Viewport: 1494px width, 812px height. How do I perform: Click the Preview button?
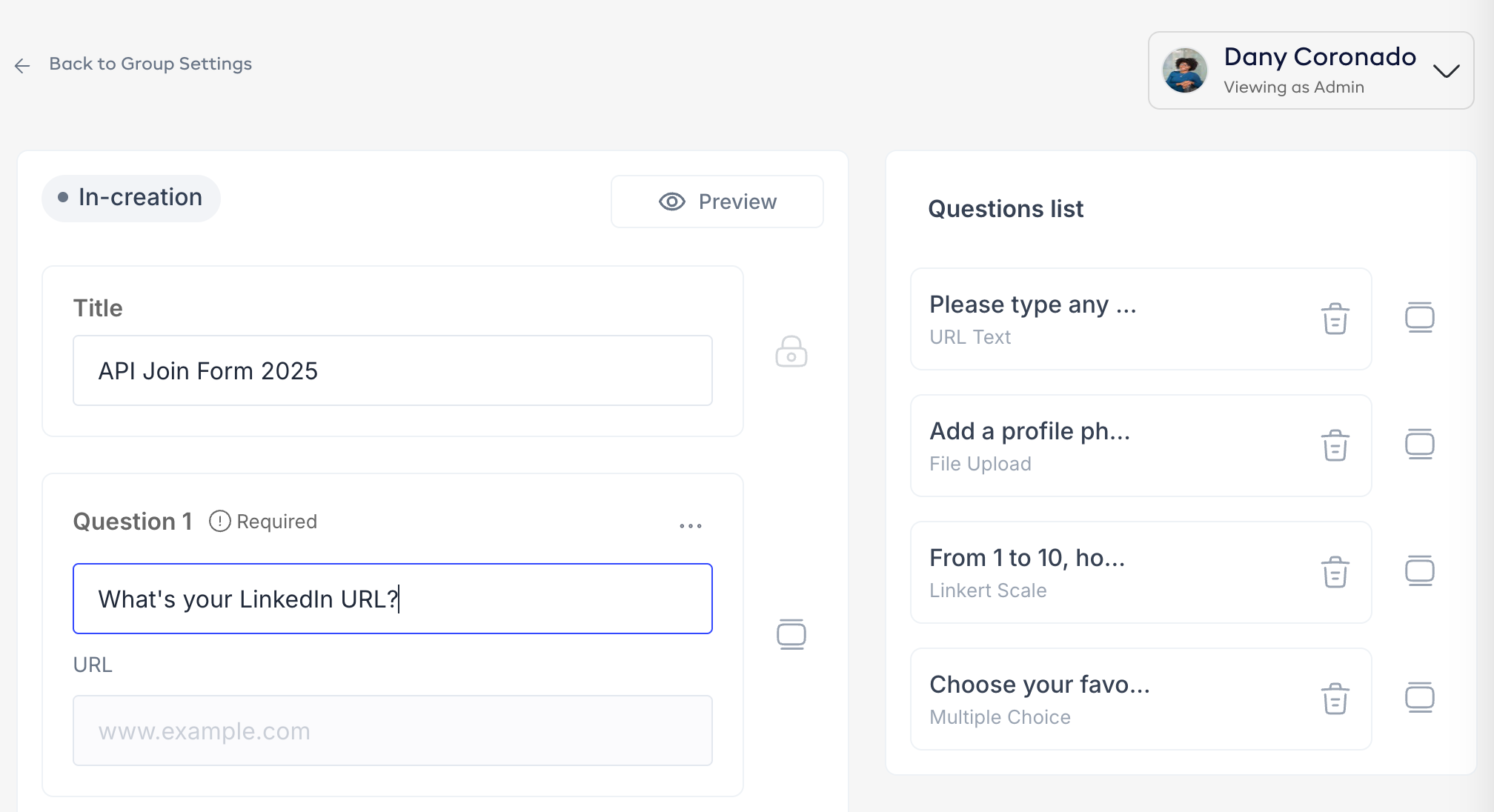717,202
